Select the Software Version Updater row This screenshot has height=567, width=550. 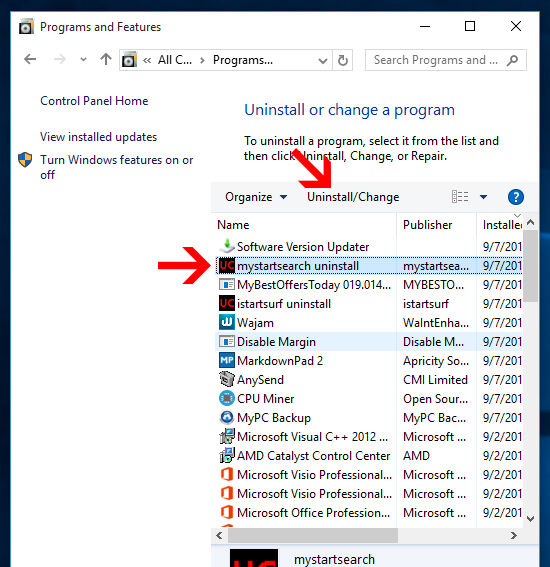click(369, 247)
